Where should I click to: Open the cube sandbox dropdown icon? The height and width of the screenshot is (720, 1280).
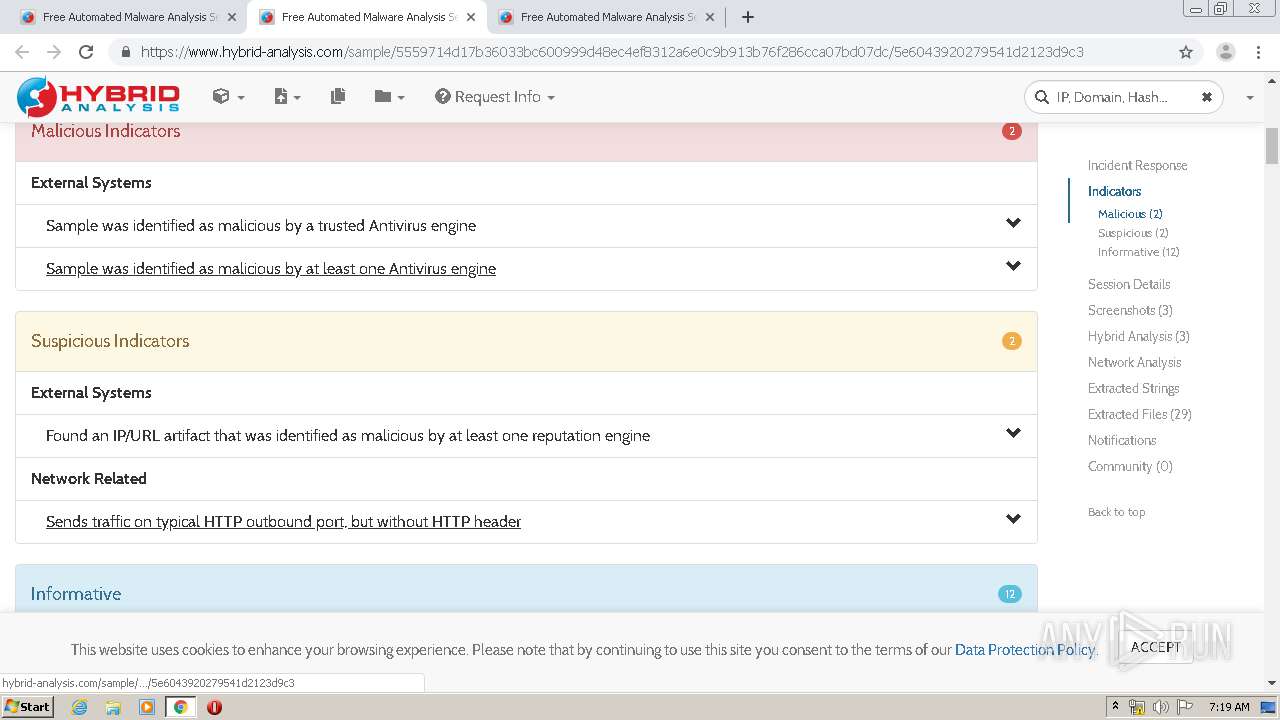[228, 96]
